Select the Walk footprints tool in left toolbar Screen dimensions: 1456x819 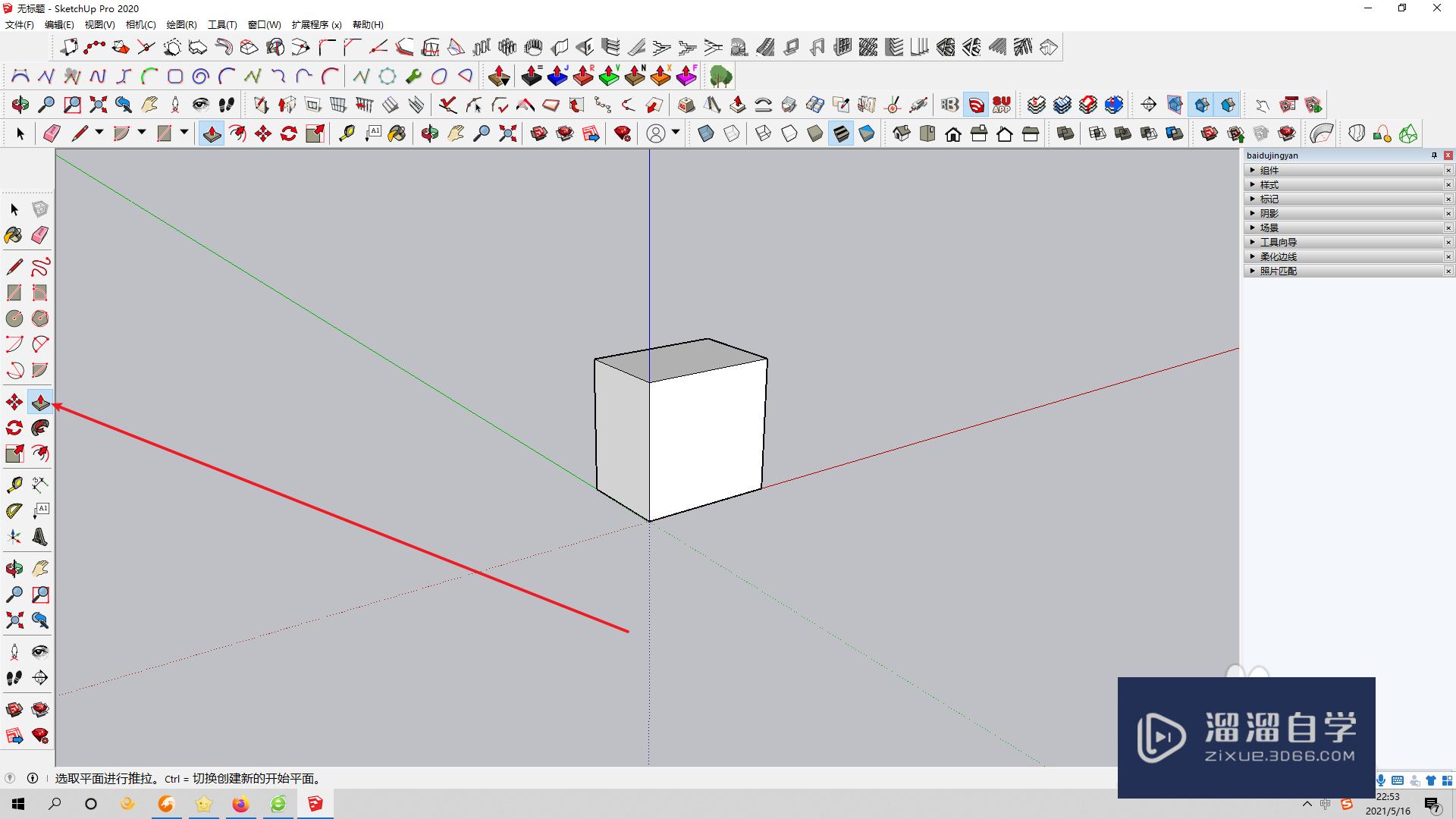tap(14, 678)
